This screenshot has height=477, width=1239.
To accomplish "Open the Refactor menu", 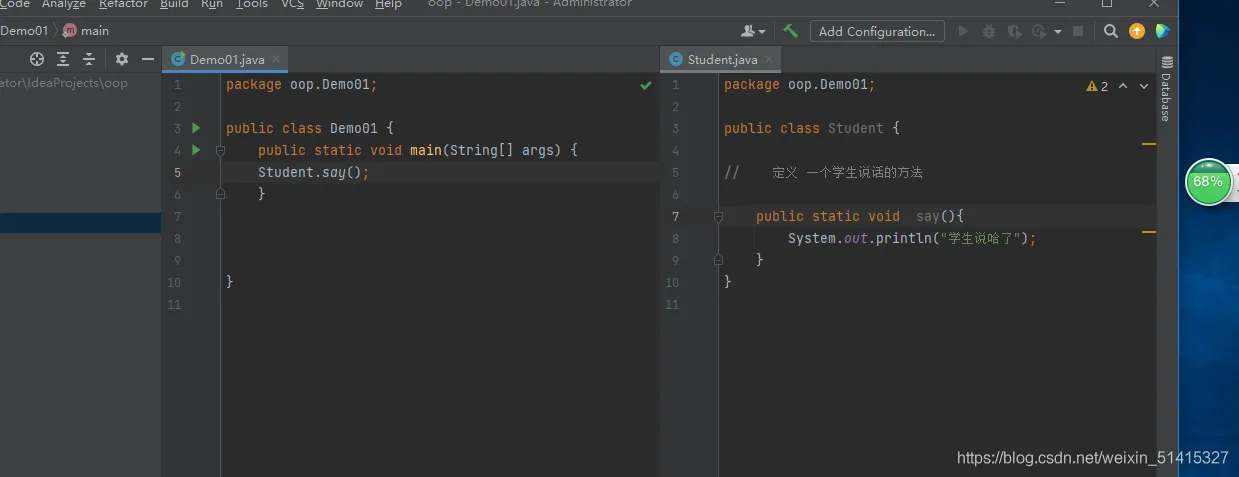I will 123,4.
